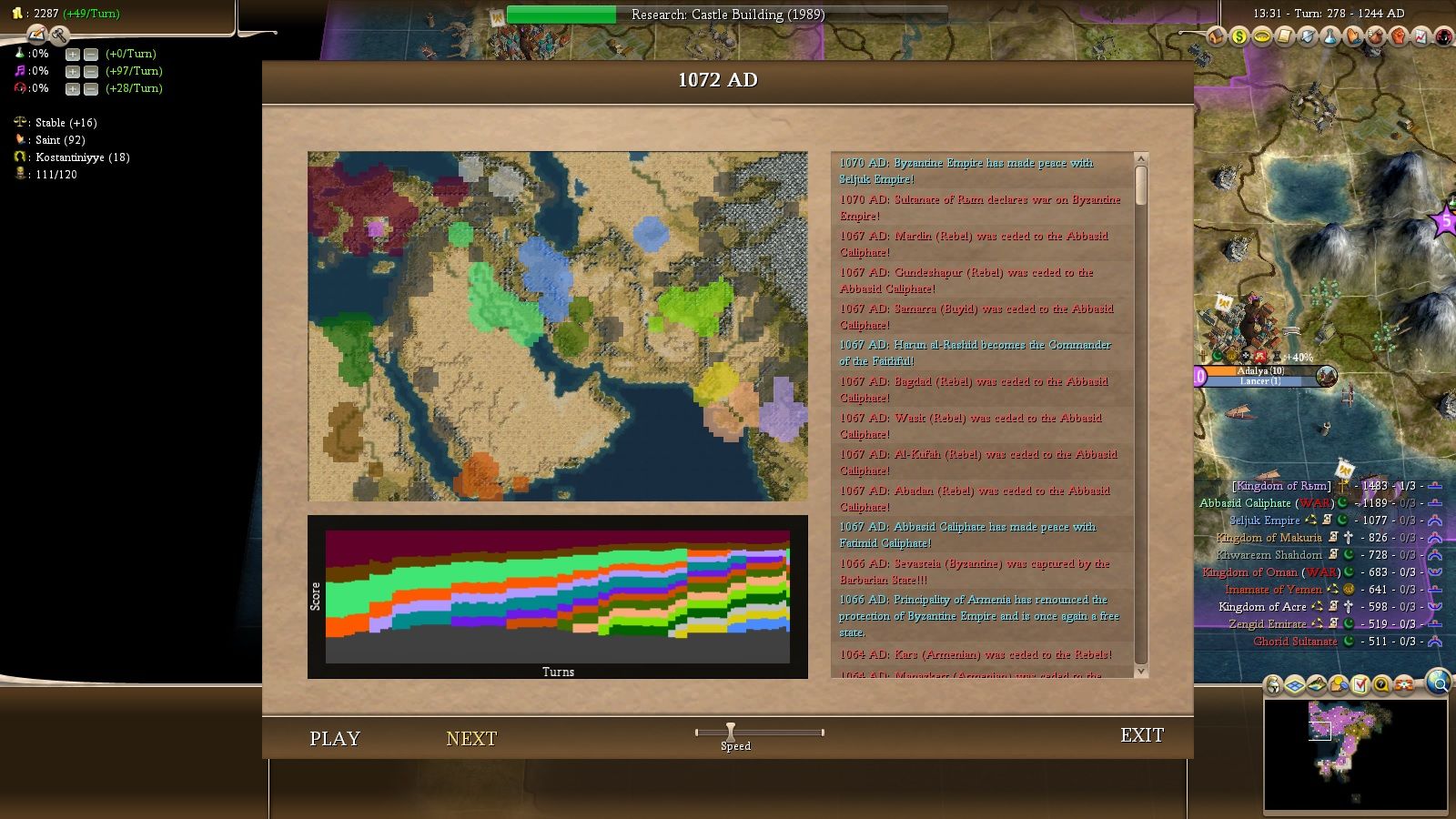Image resolution: width=1456 pixels, height=819 pixels.
Task: Select Khwarezm Shahdom in scoreboard
Action: (x=1269, y=555)
